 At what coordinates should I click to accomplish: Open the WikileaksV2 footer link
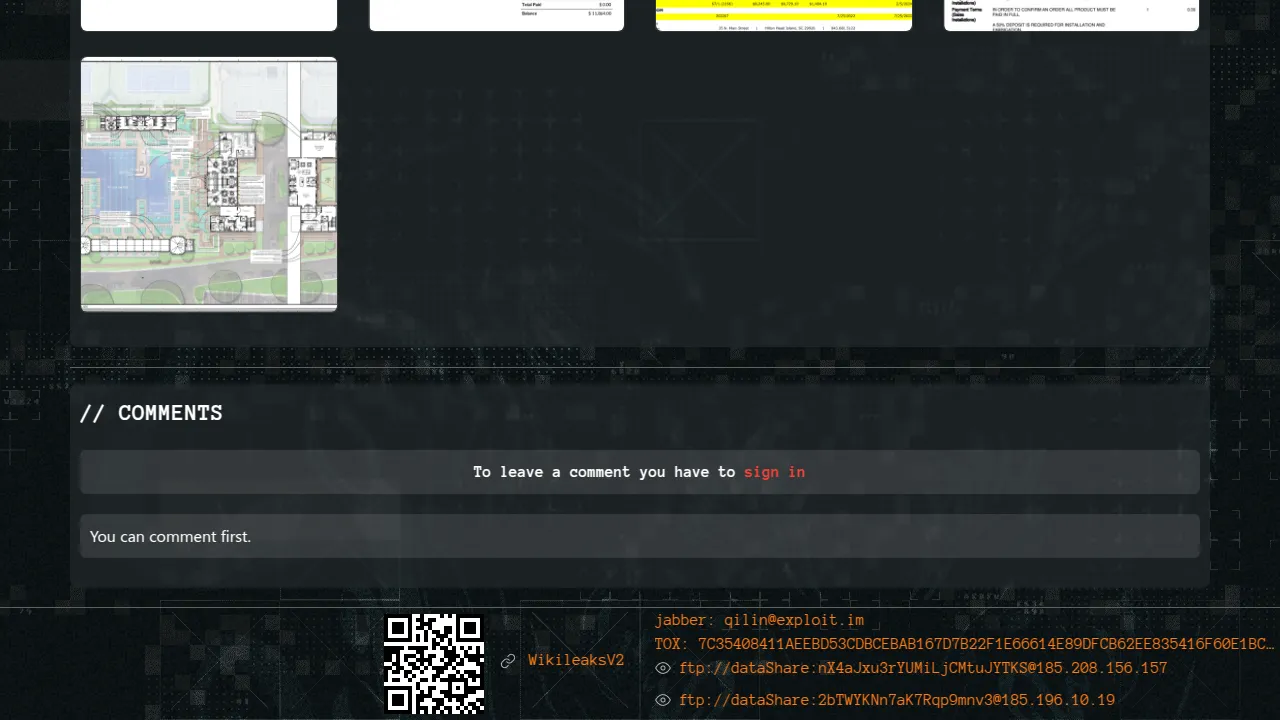coord(576,661)
